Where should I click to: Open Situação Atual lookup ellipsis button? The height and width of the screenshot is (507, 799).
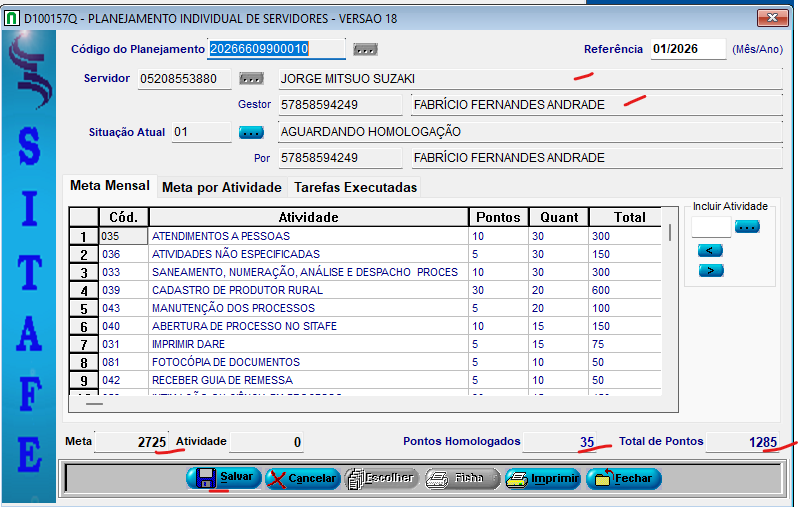click(251, 132)
